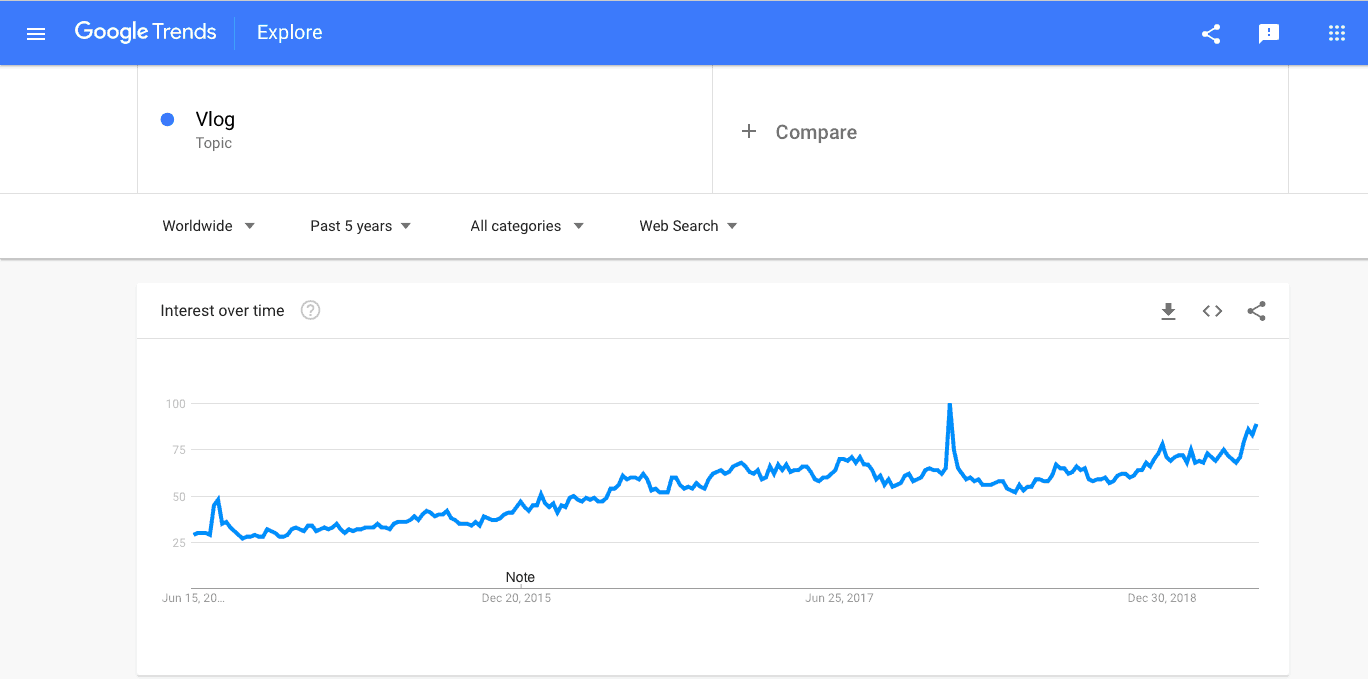The width and height of the screenshot is (1368, 679).
Task: Expand the Worldwide region dropdown
Action: [x=209, y=226]
